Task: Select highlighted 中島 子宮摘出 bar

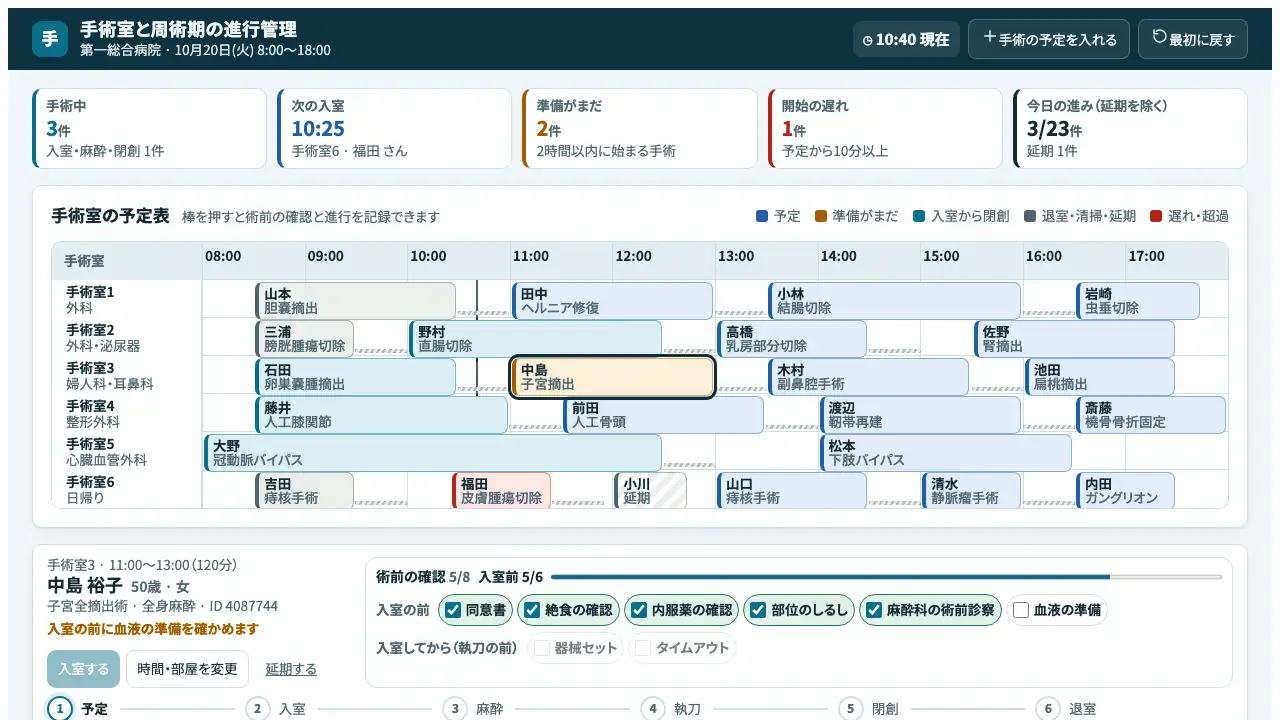Action: pyautogui.click(x=612, y=377)
